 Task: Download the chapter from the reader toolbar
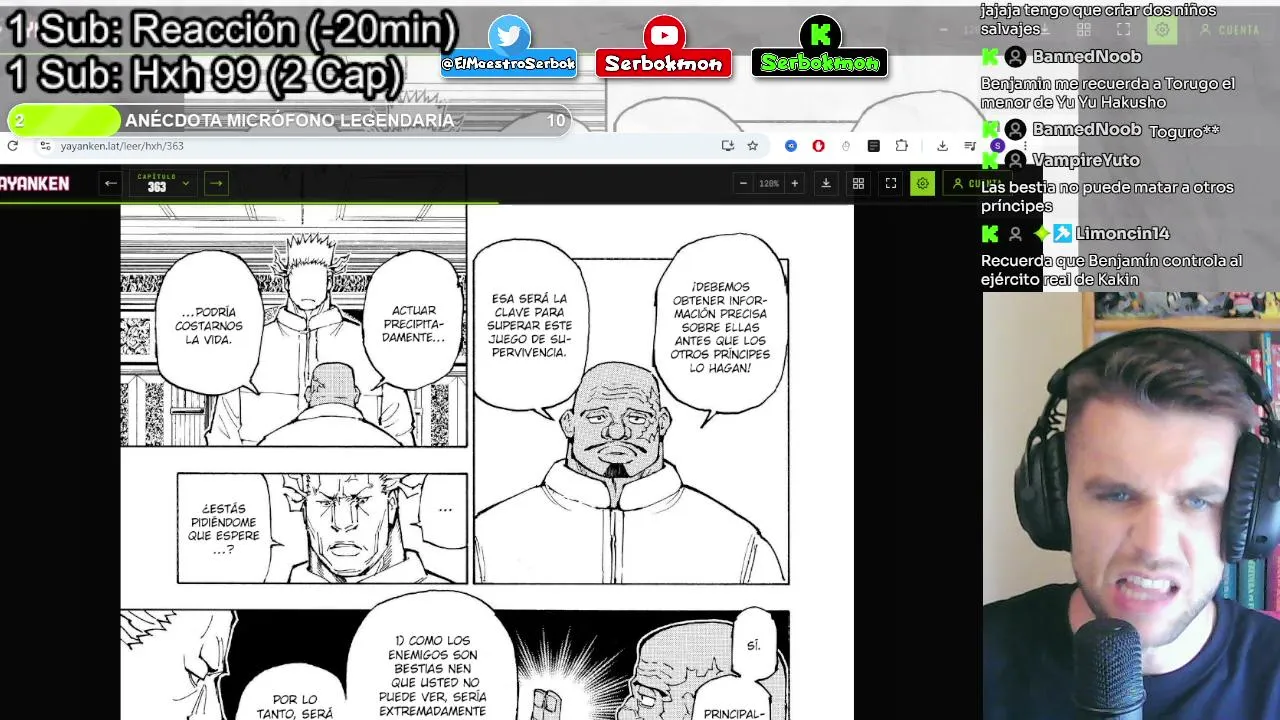coord(826,183)
